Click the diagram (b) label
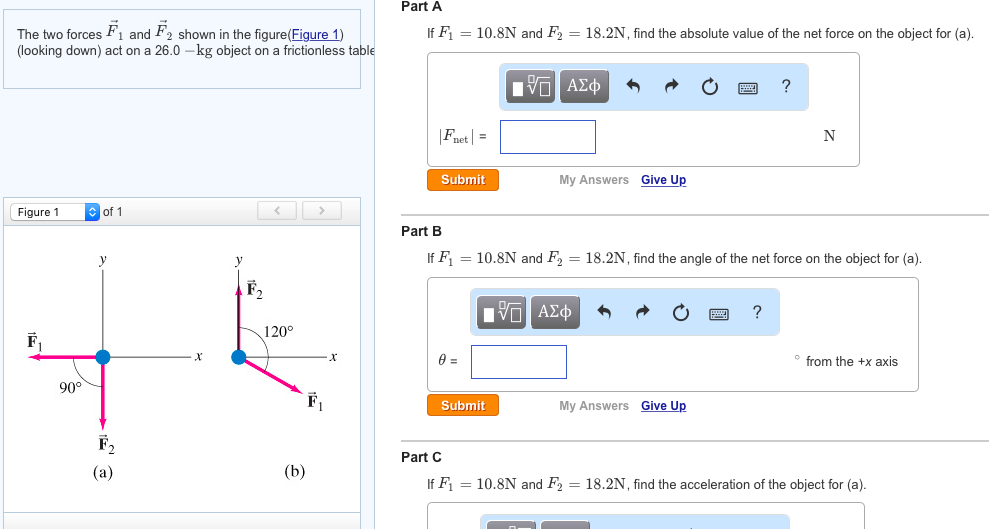Viewport: 989px width, 529px height. point(295,471)
